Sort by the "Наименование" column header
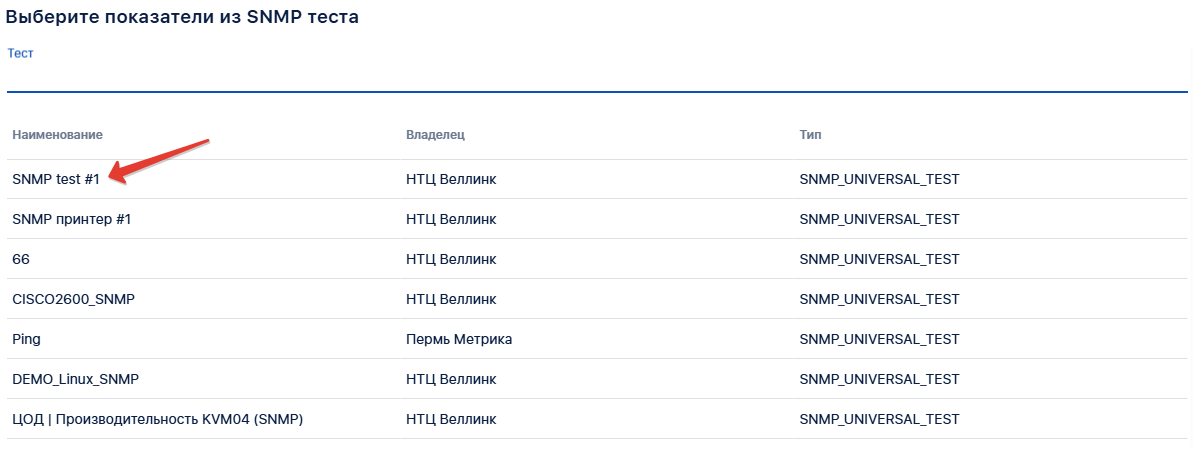The width and height of the screenshot is (1193, 455). 58,134
